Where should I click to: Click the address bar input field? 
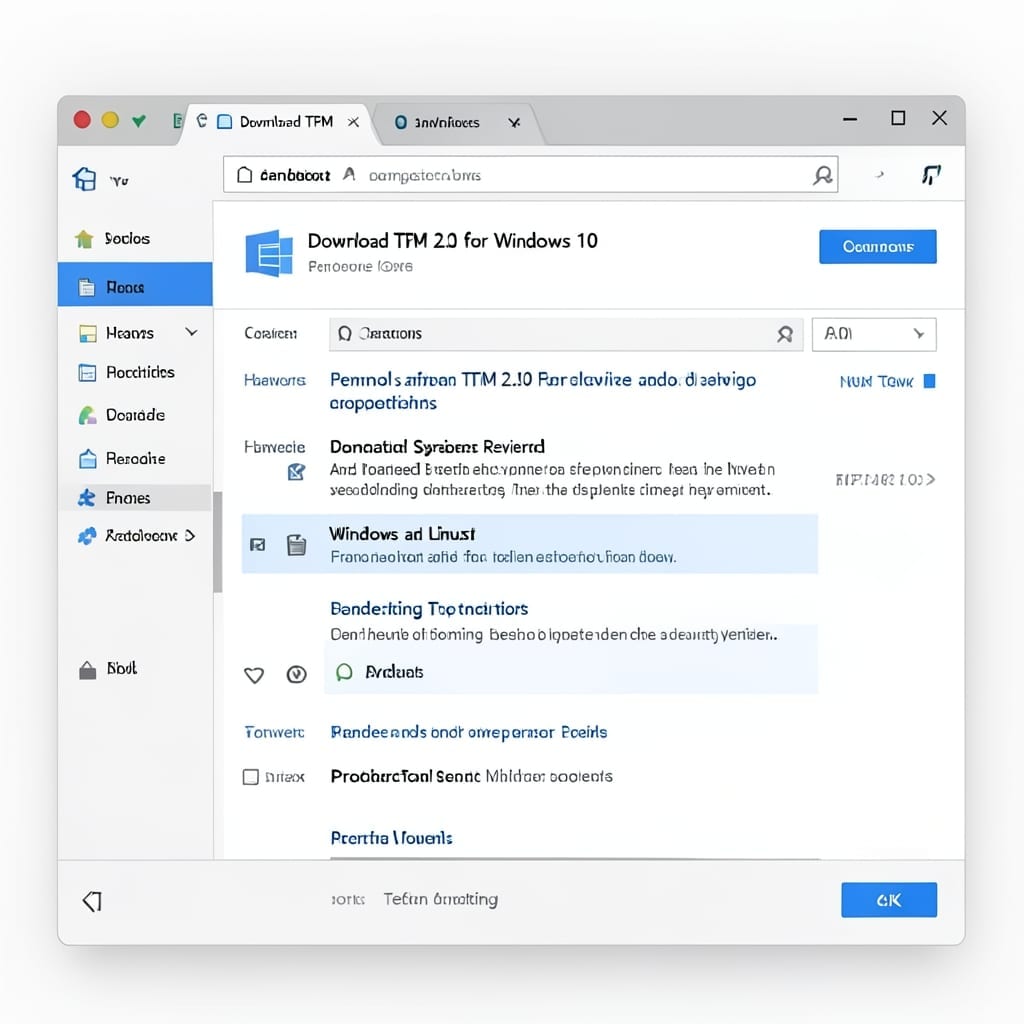530,174
